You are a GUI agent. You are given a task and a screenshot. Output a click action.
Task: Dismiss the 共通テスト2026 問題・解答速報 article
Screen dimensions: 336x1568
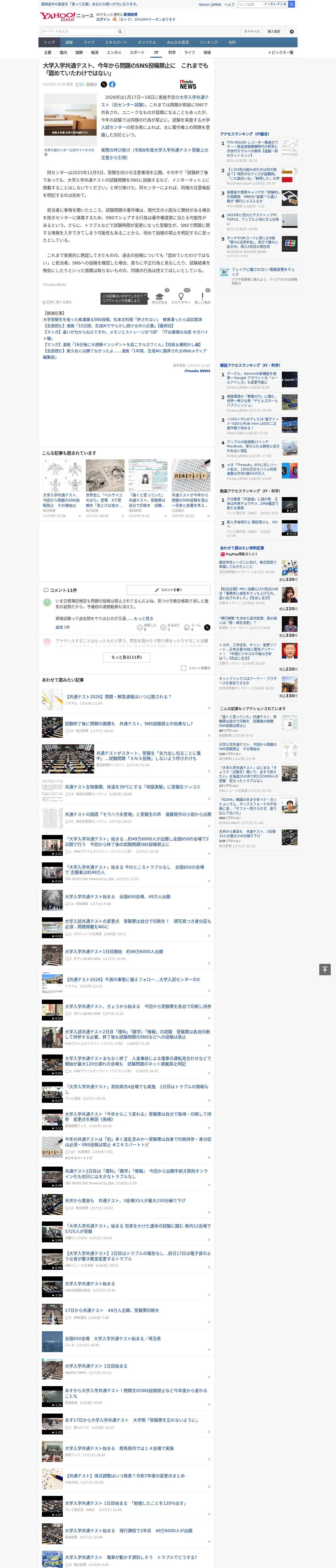209,708
